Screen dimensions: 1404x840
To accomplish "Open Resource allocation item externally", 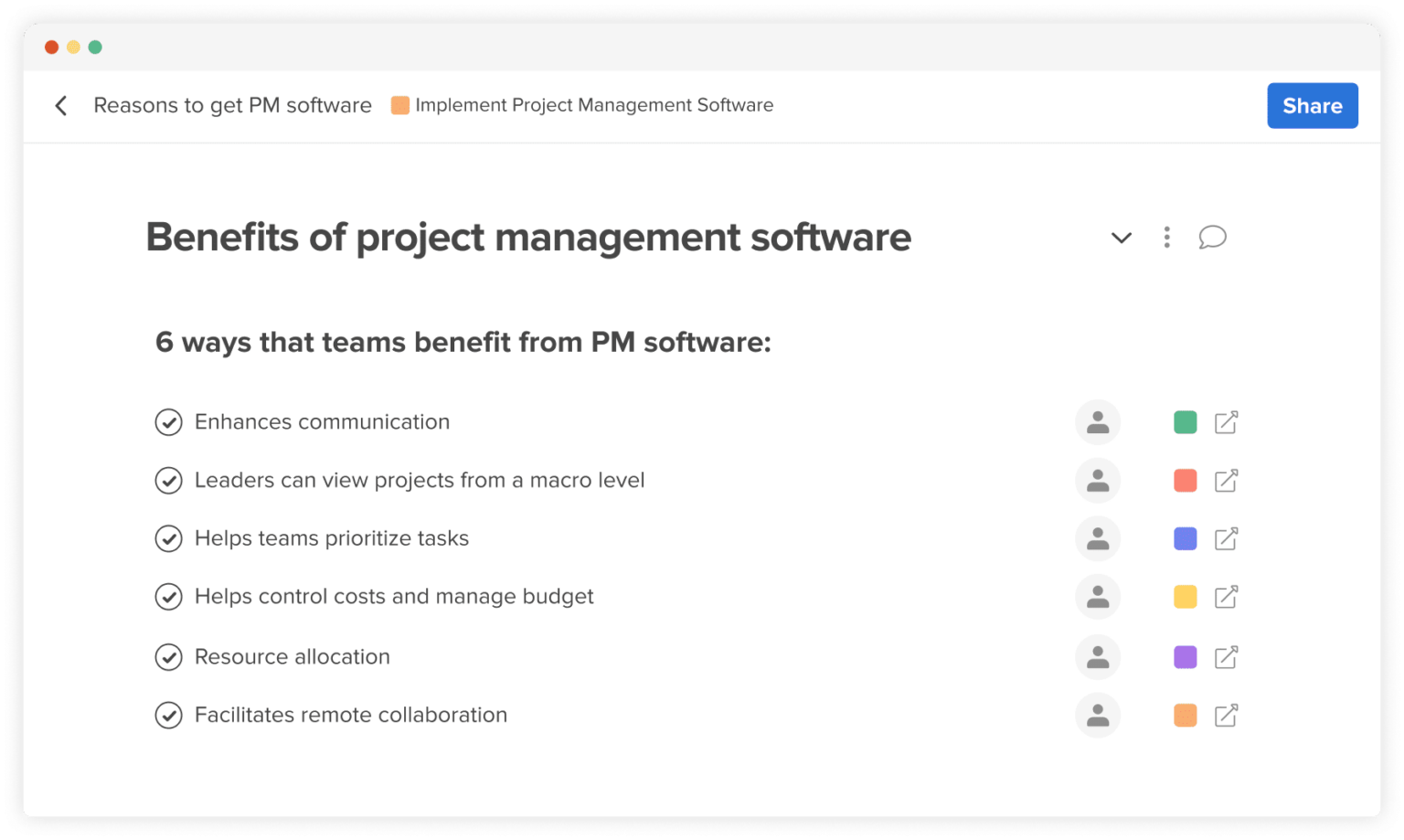I will 1226,656.
